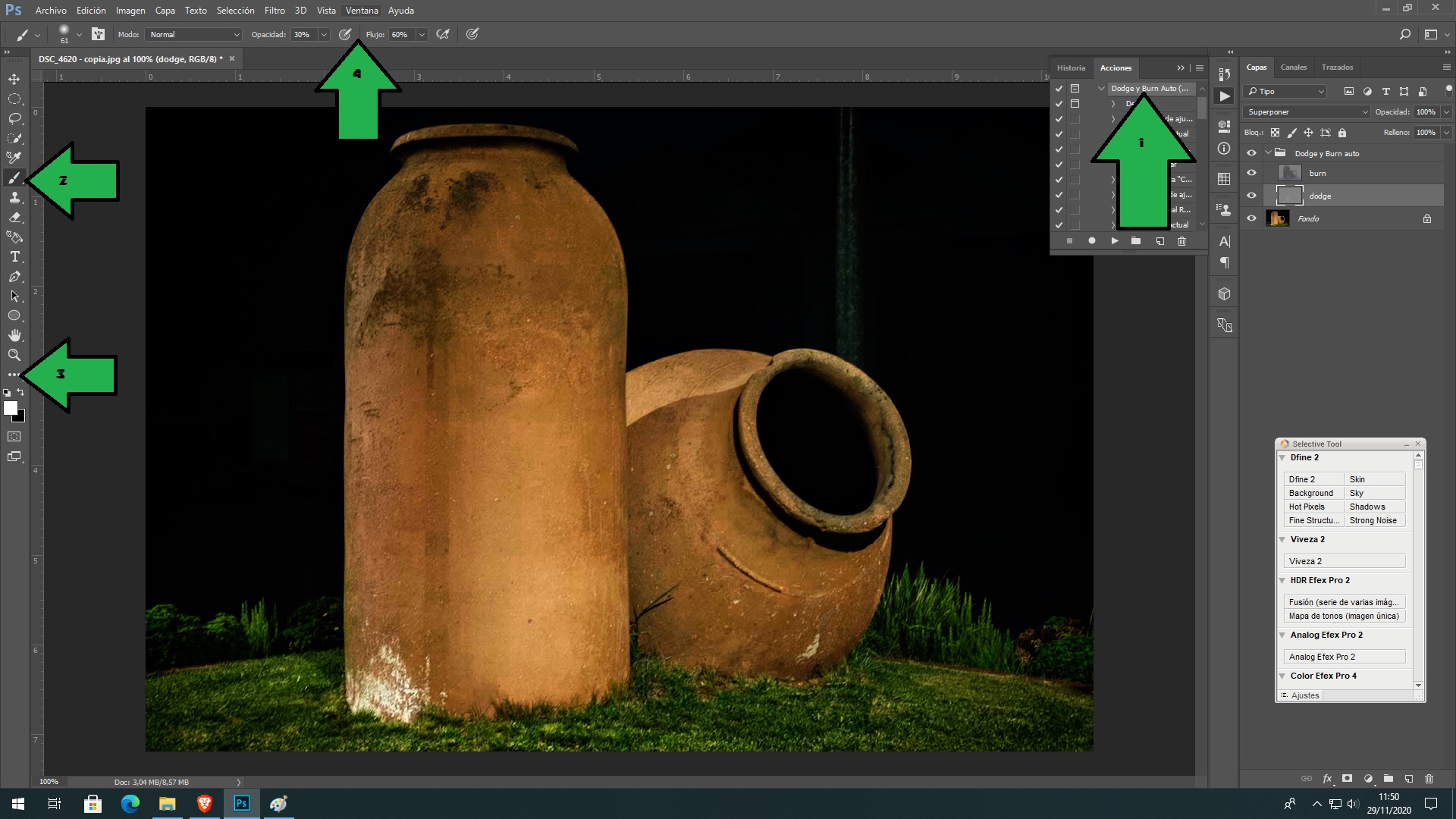This screenshot has width=1456, height=819.
Task: Open the Archivo menu
Action: point(51,11)
